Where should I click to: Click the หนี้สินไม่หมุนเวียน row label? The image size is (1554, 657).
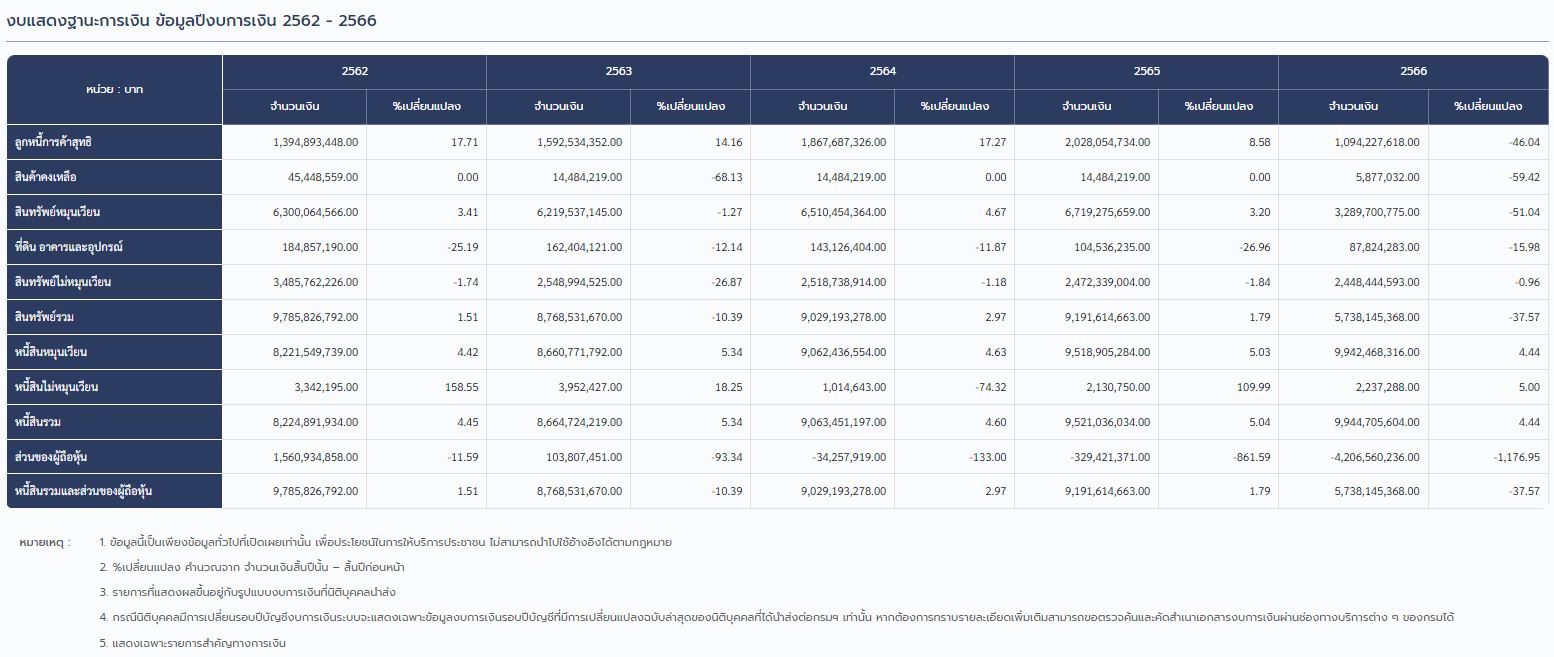tap(56, 387)
